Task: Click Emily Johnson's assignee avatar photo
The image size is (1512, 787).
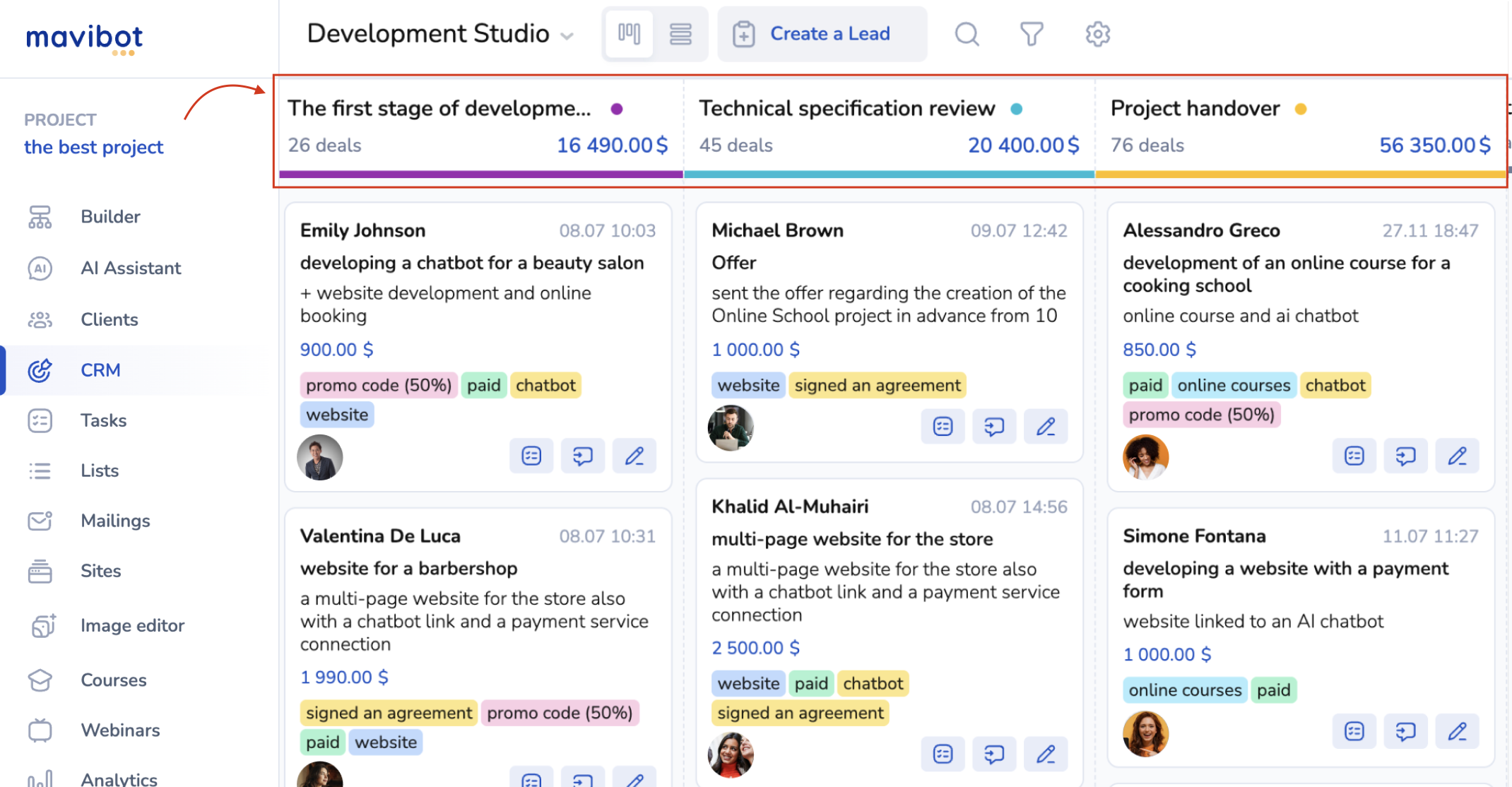Action: pos(320,457)
